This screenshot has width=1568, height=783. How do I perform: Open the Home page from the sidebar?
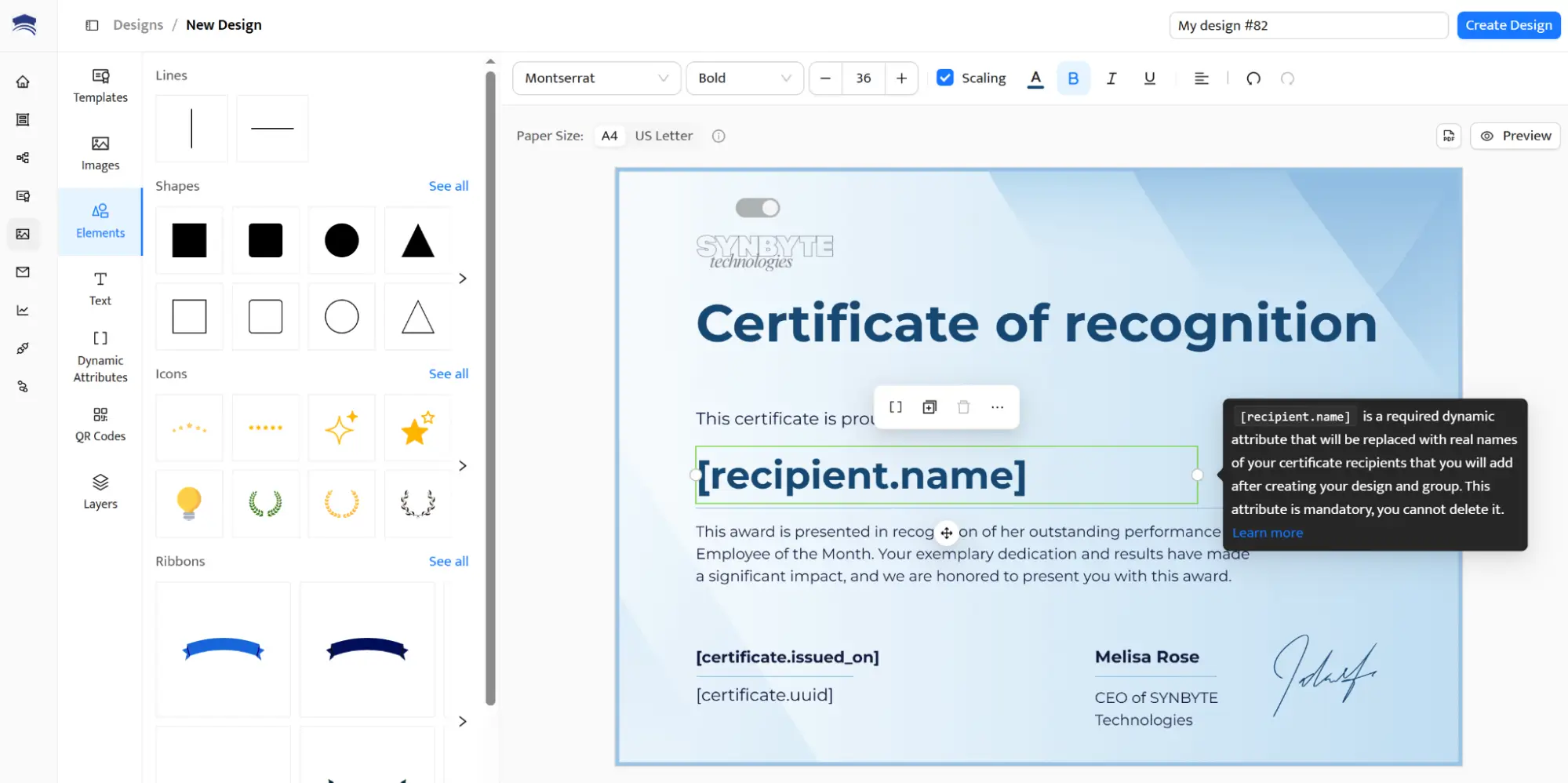(x=24, y=82)
